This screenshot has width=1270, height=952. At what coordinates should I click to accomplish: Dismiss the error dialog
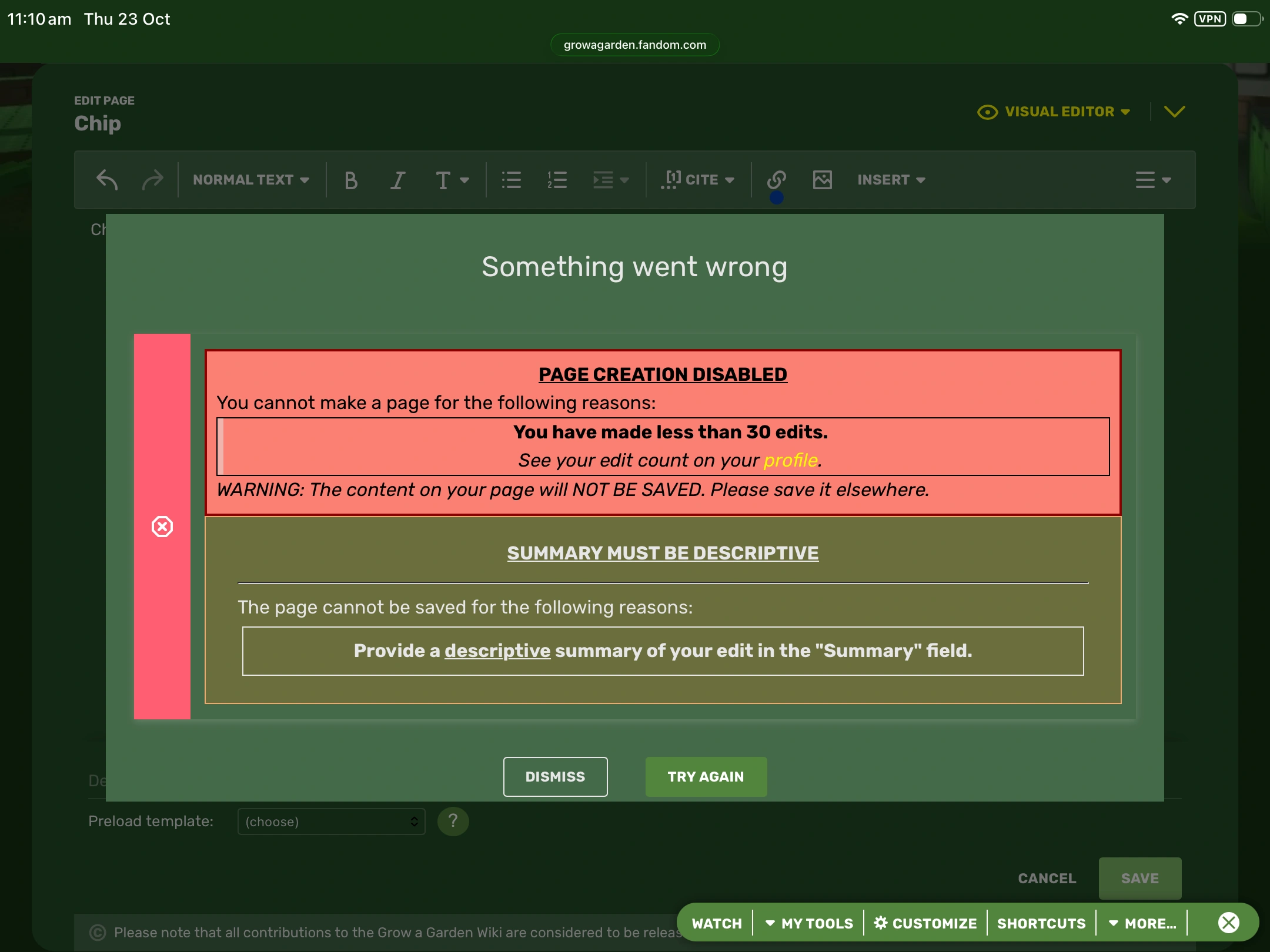click(555, 777)
